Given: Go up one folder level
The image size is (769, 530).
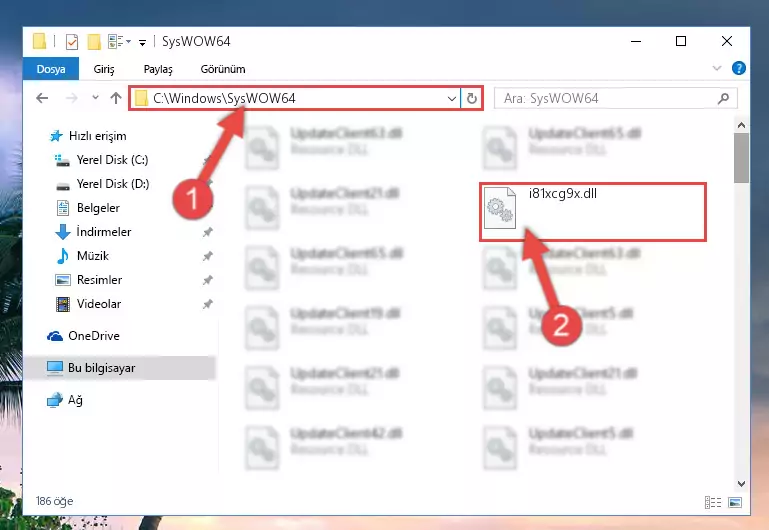Looking at the screenshot, I should [116, 98].
